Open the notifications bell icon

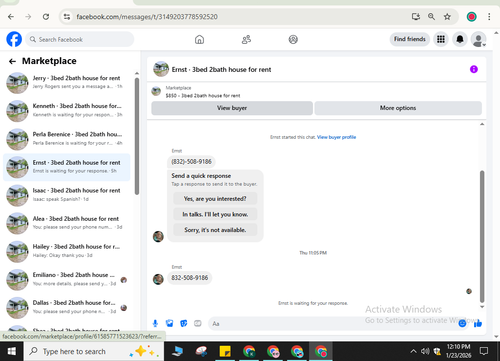pos(460,39)
